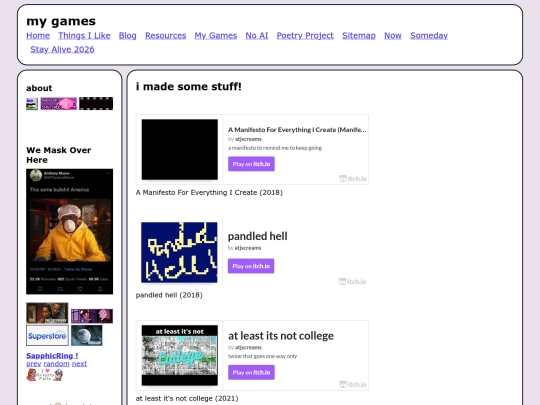Jump to random webring site
540x405 pixels.
56,364
